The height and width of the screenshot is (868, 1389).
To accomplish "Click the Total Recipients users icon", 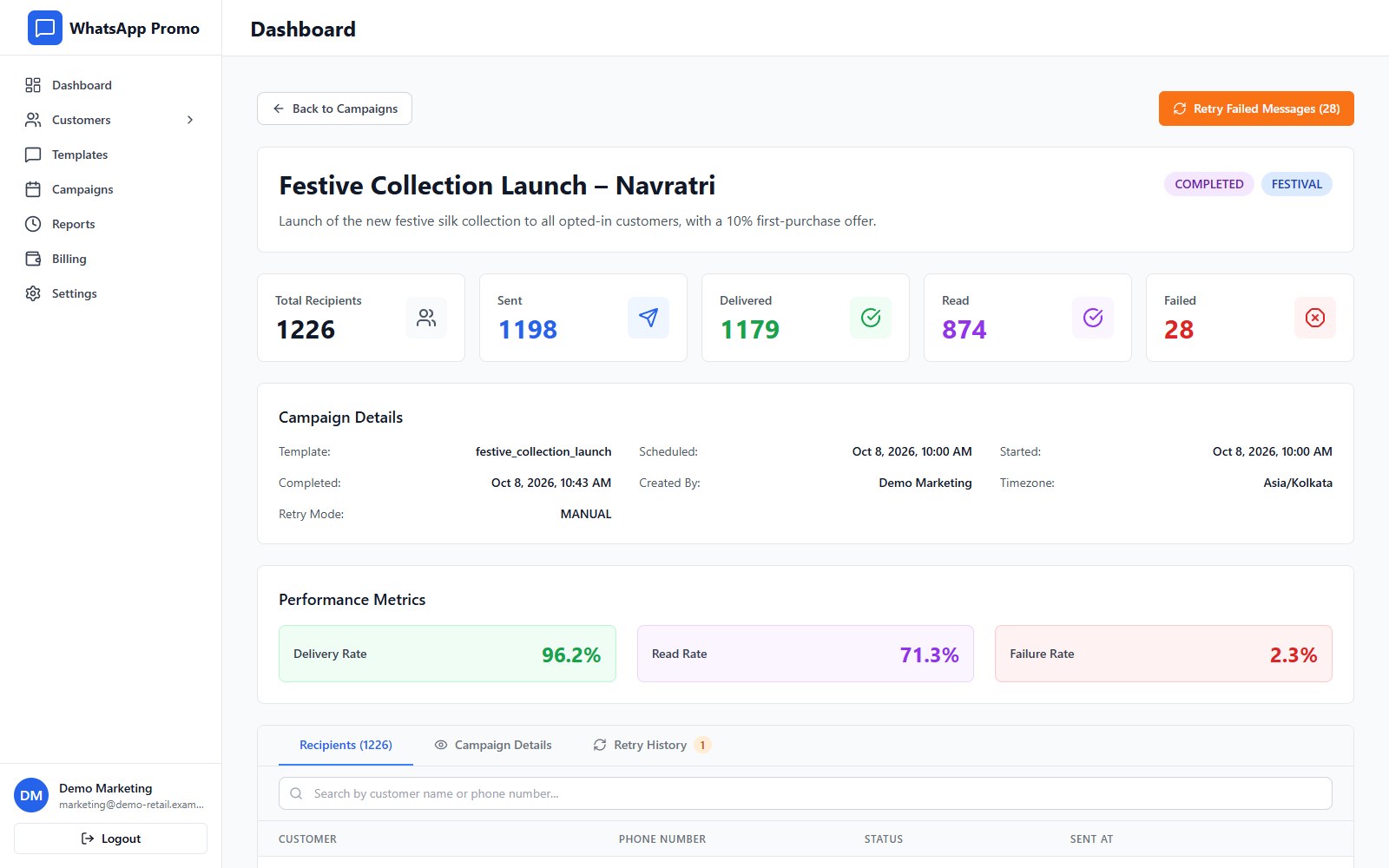I will 426,318.
